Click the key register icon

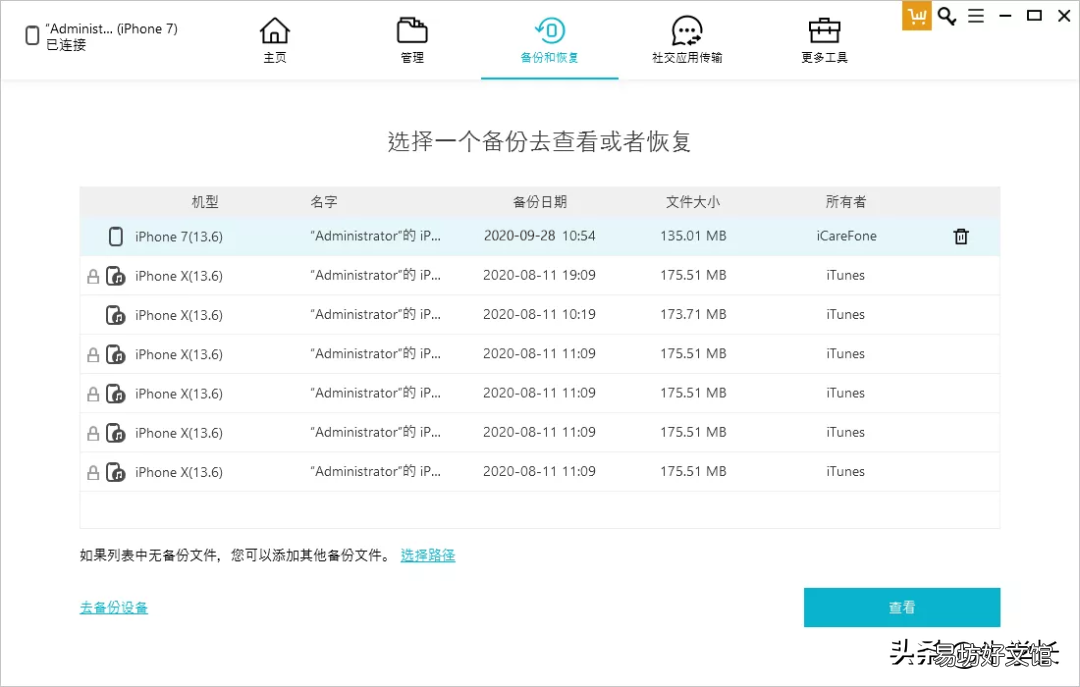coord(947,16)
